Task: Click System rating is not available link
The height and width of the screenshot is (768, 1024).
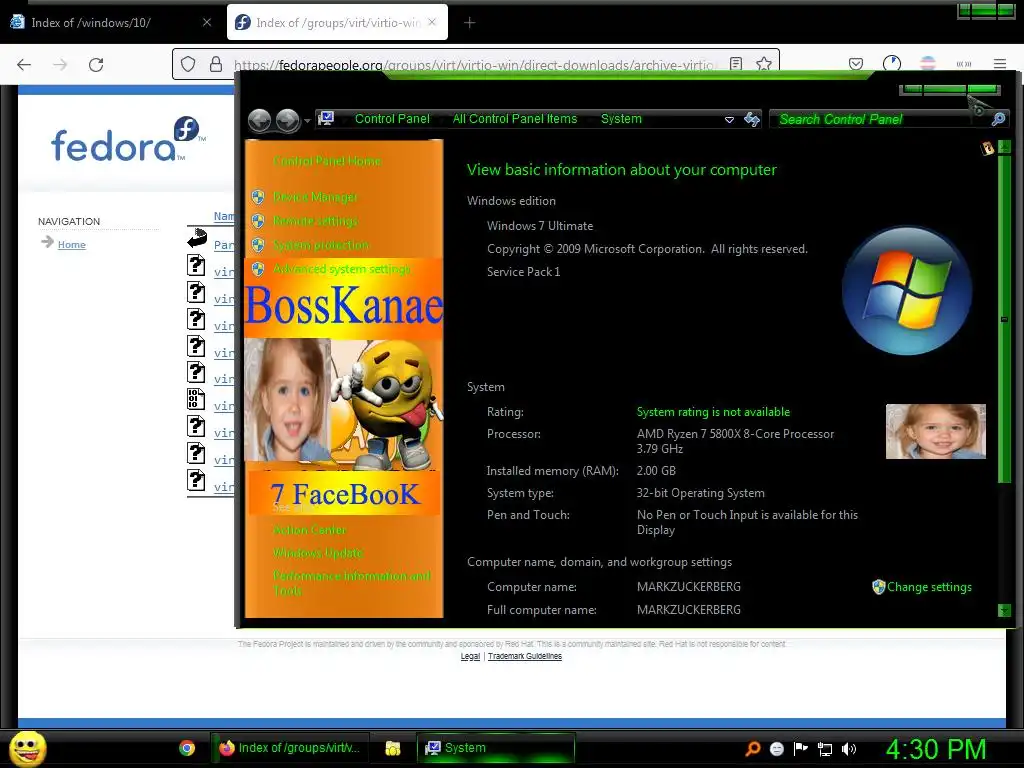Action: point(713,411)
